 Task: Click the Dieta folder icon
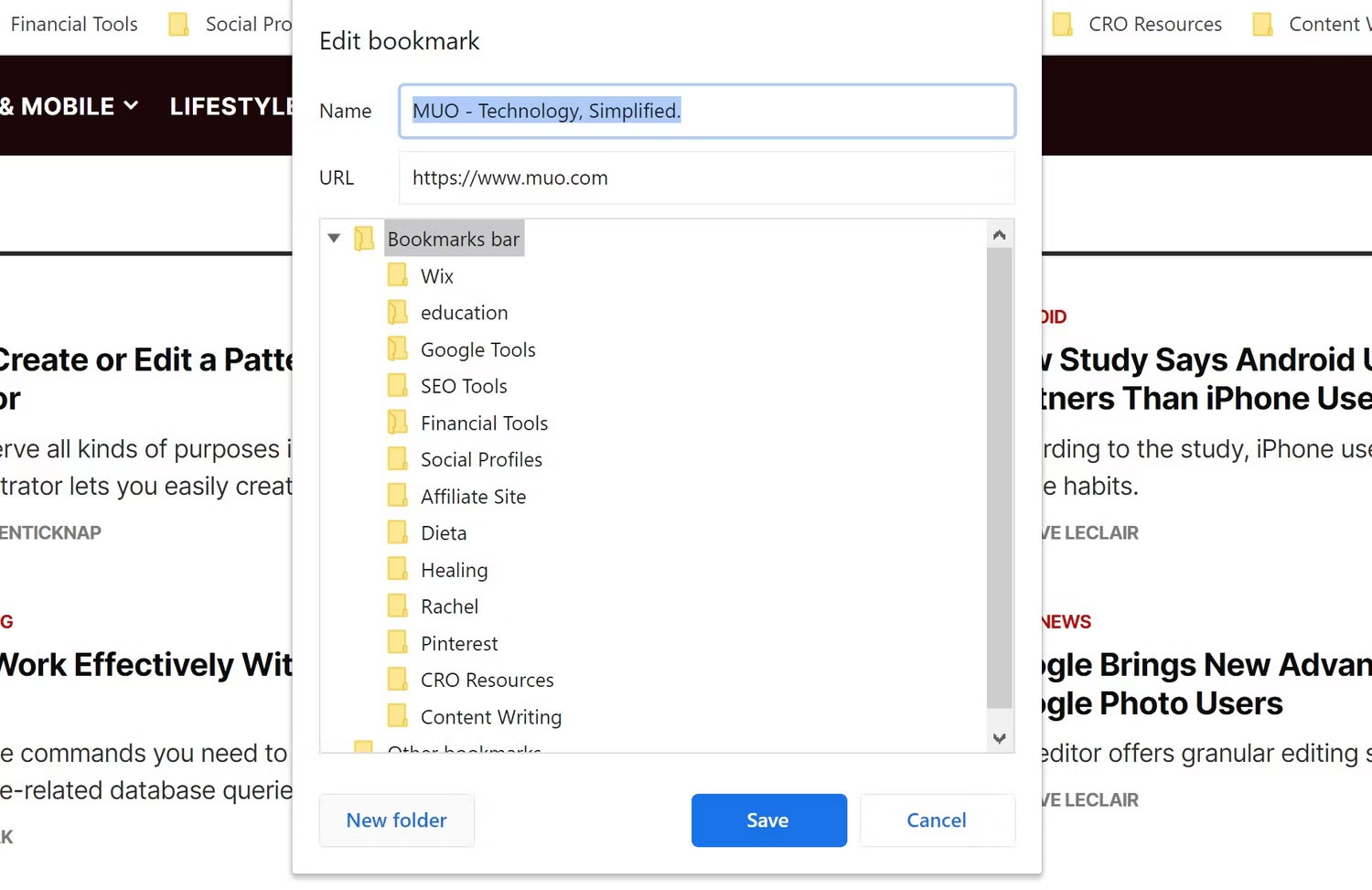[x=397, y=532]
